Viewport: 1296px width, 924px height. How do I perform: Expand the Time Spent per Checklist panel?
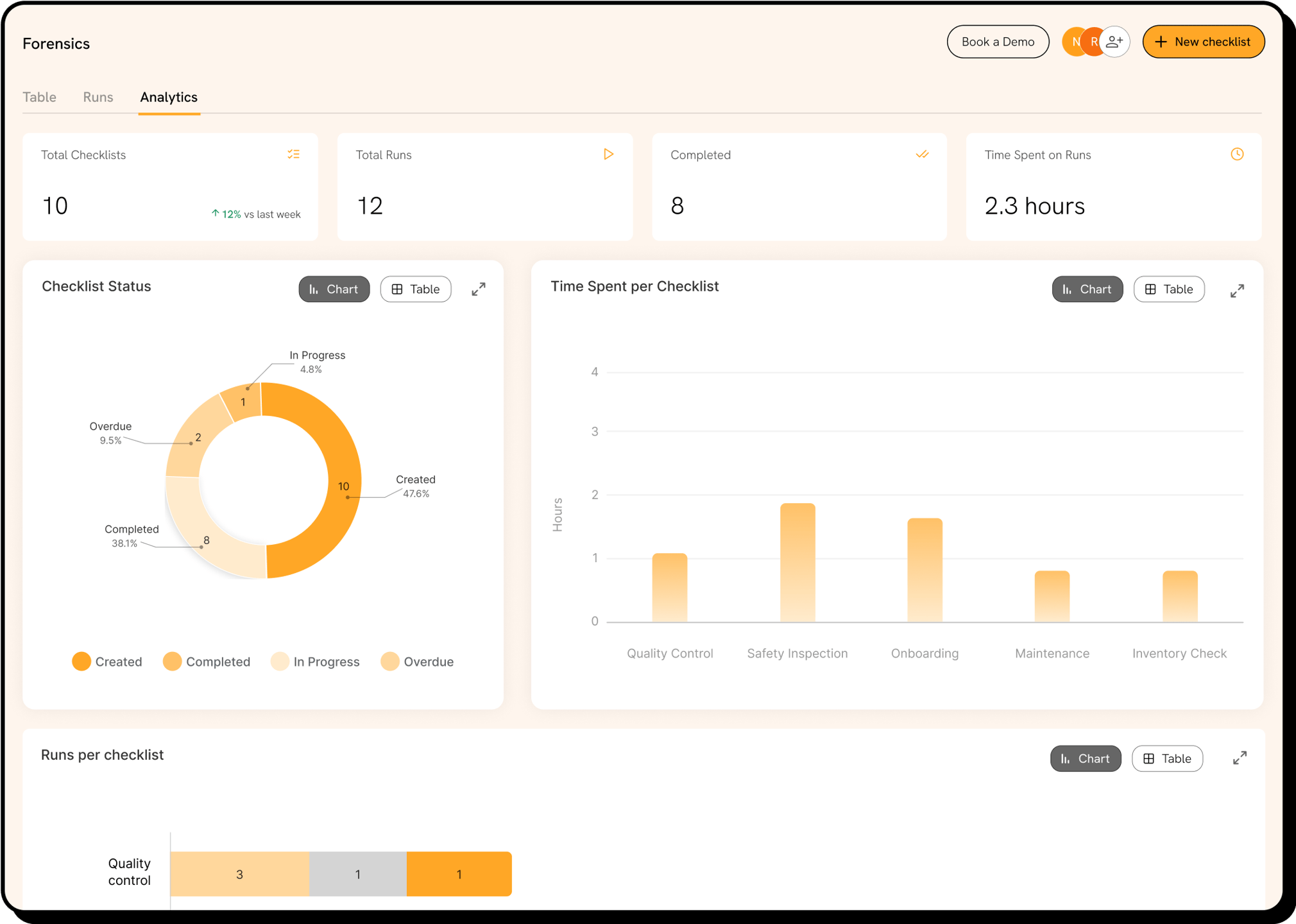click(1237, 291)
